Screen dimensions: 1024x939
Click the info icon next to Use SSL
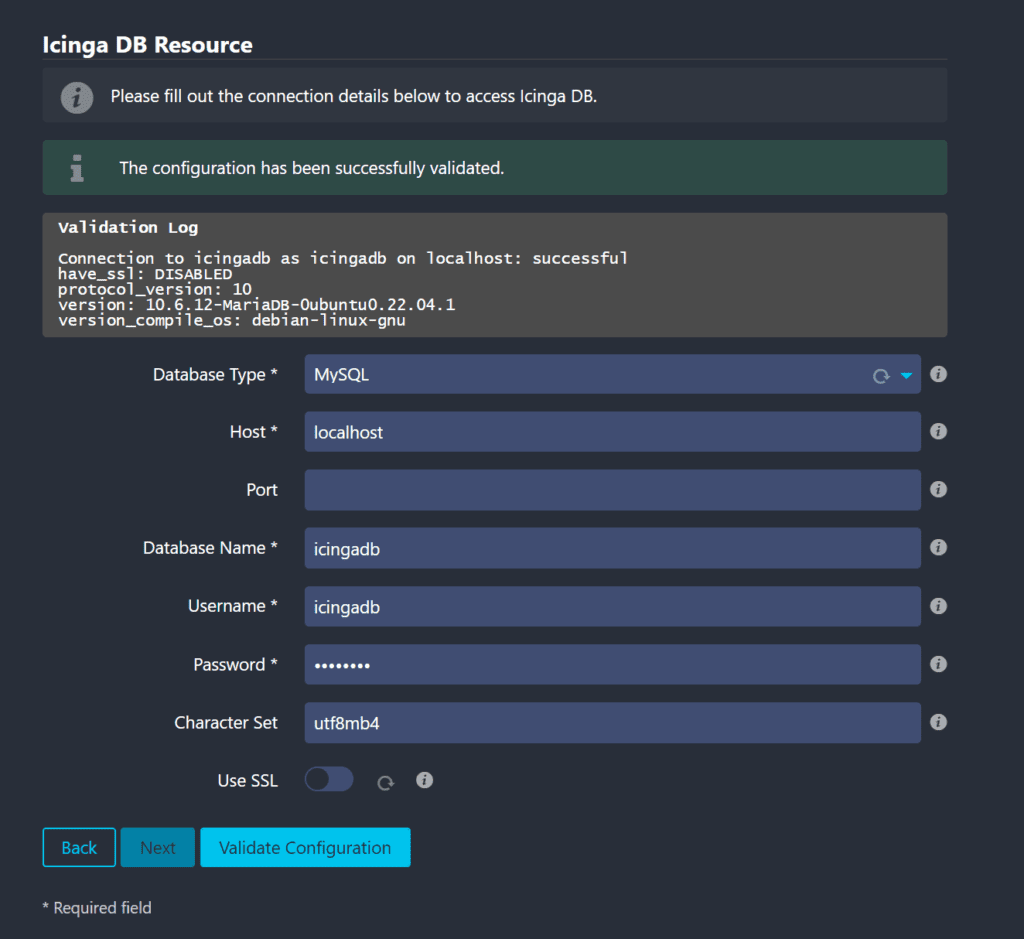click(x=424, y=780)
